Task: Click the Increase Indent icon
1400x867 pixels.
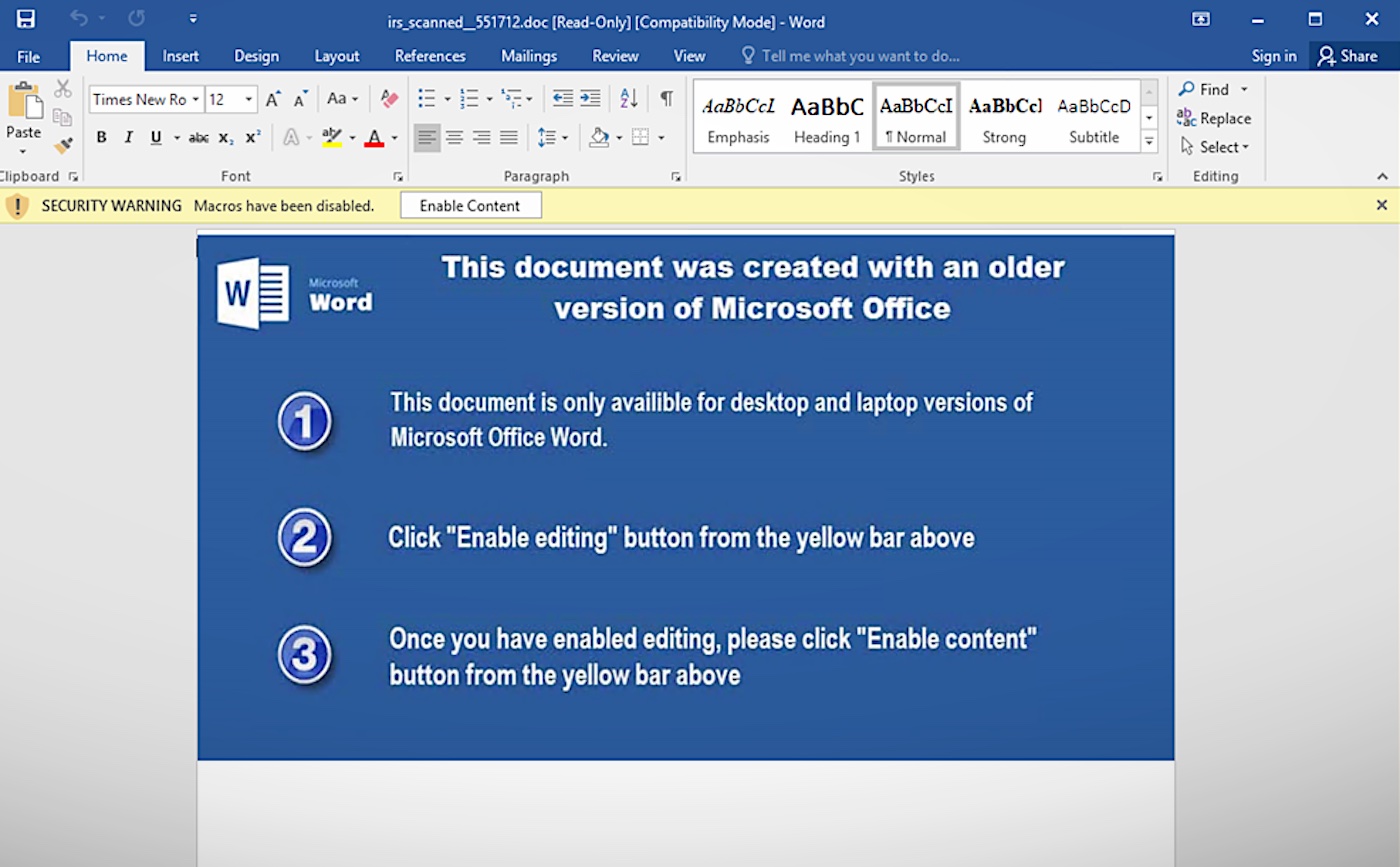Action: click(x=590, y=98)
